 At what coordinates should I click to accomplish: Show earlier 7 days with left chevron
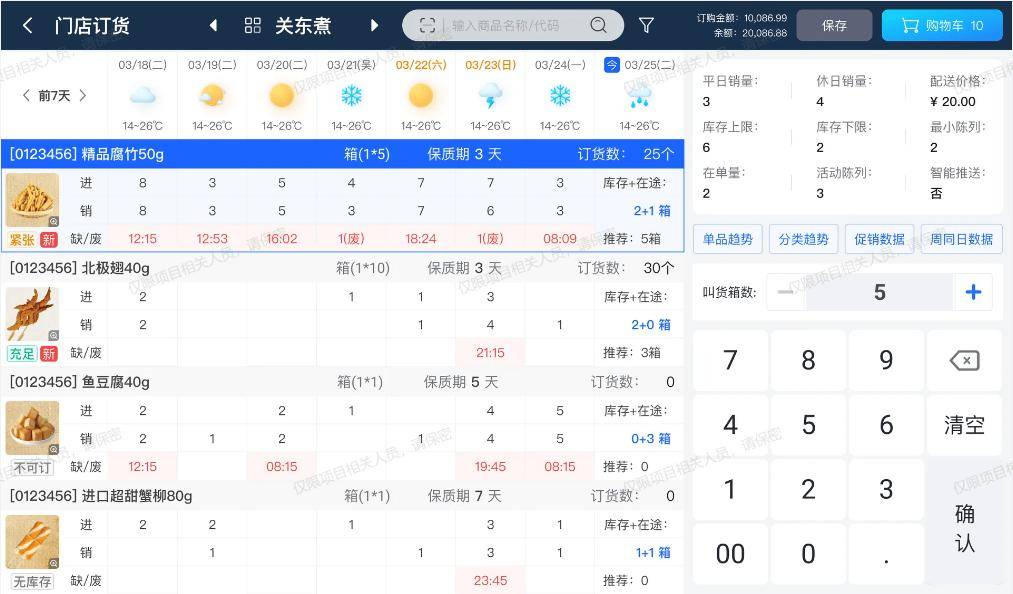[26, 96]
